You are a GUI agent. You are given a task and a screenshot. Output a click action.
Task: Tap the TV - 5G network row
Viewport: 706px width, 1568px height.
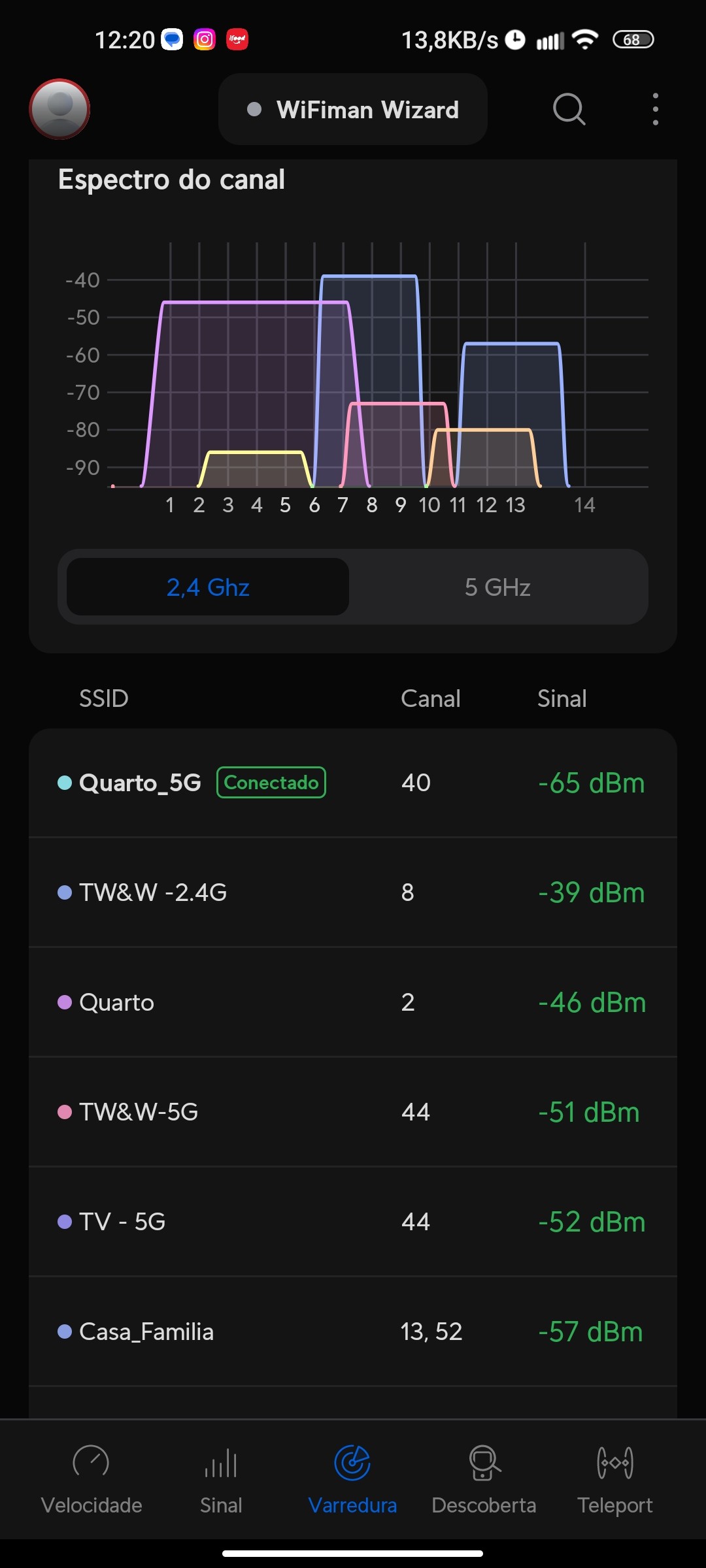tap(353, 1222)
